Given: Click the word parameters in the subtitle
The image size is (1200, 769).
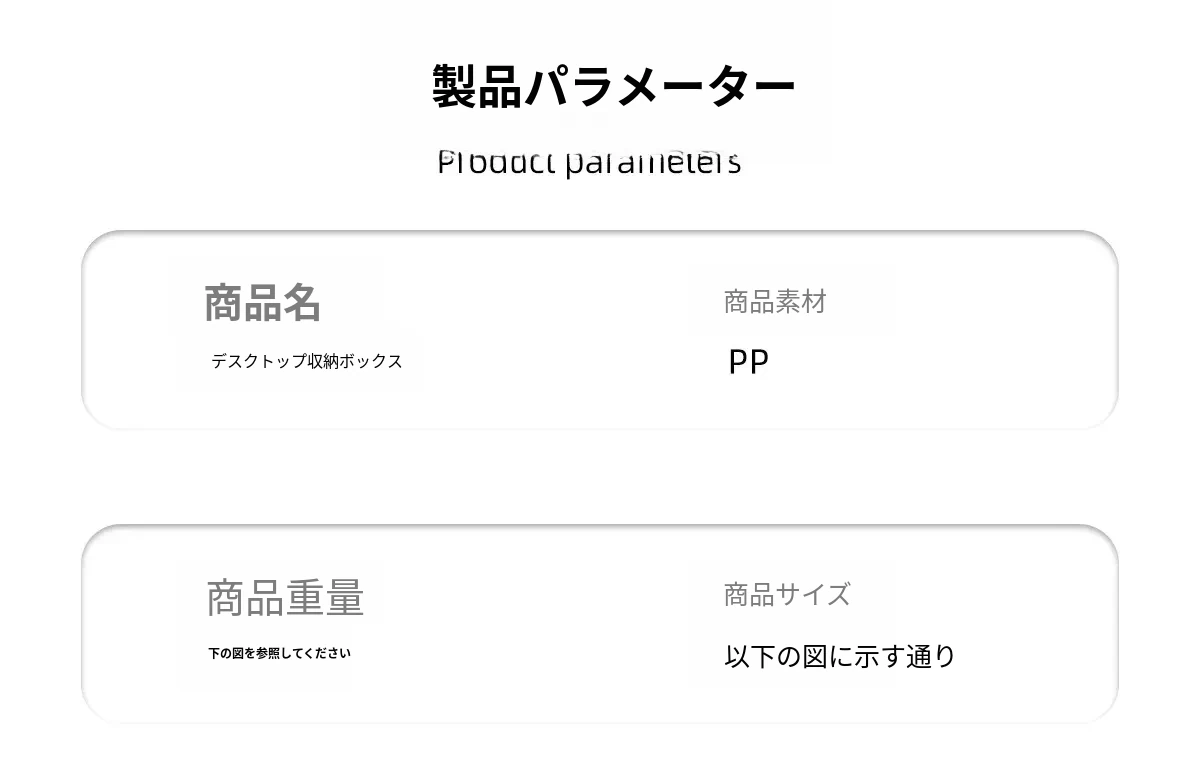Looking at the screenshot, I should pyautogui.click(x=653, y=162).
